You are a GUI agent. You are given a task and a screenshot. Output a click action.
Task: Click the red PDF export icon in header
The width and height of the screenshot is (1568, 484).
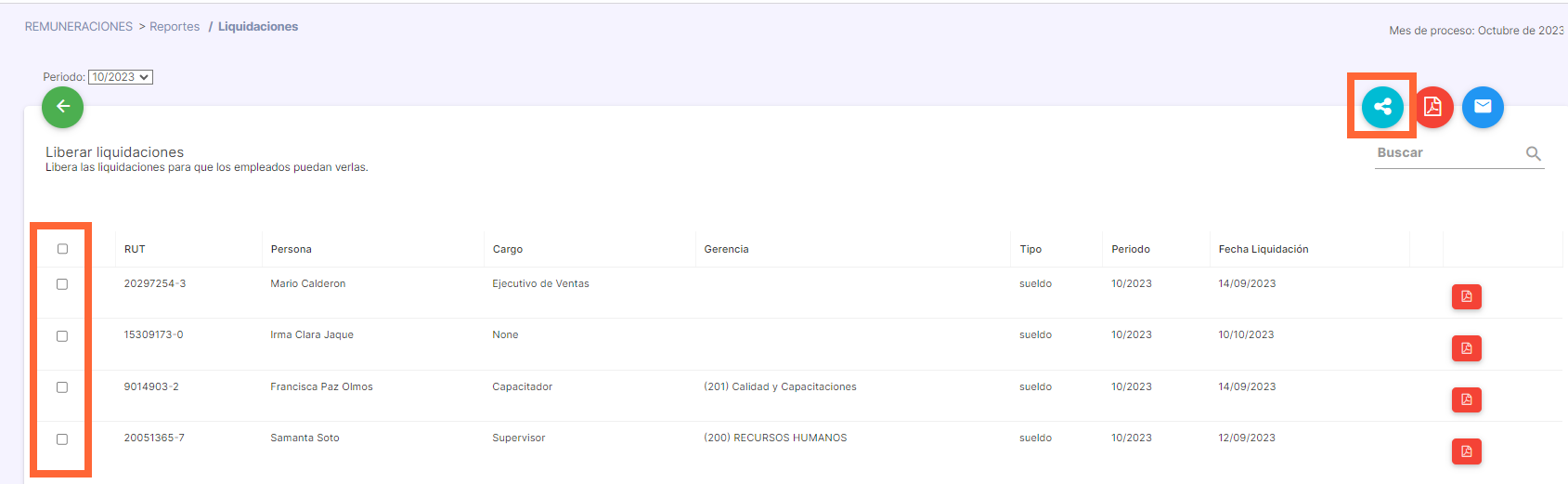(x=1432, y=107)
